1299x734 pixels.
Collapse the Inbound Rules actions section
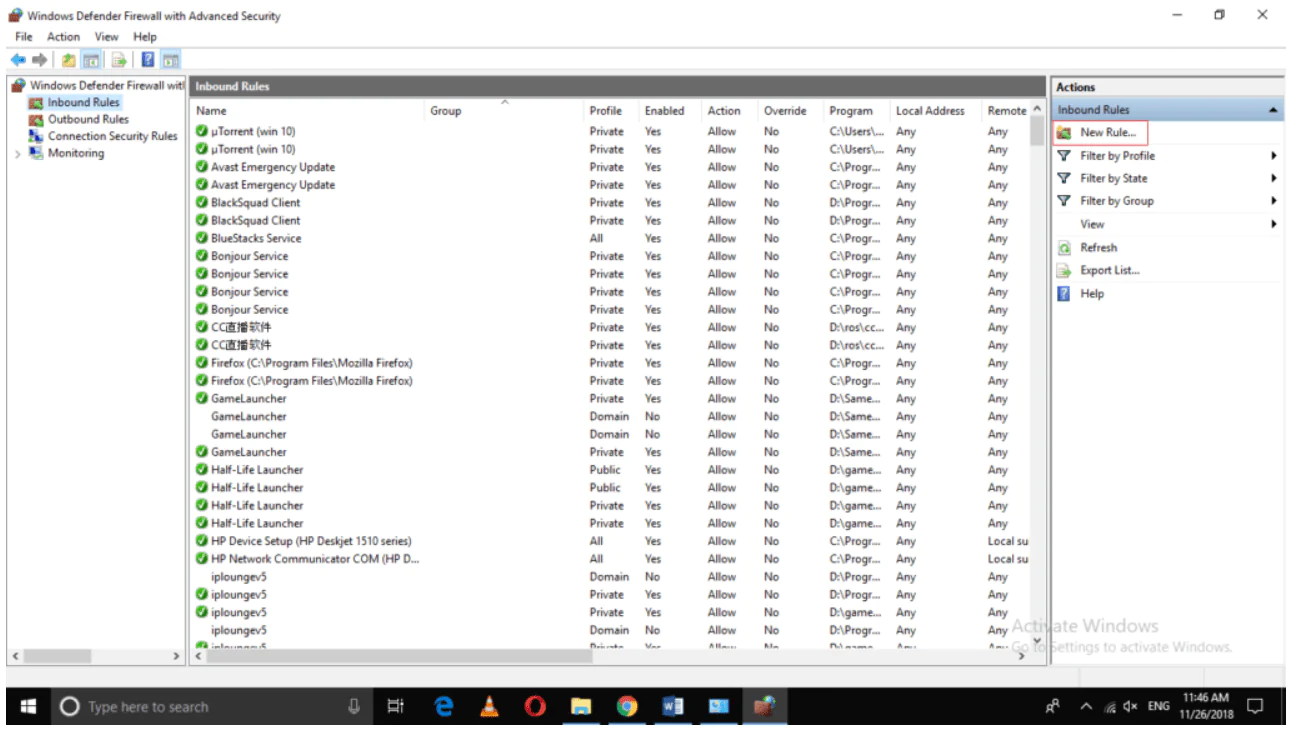click(1273, 110)
